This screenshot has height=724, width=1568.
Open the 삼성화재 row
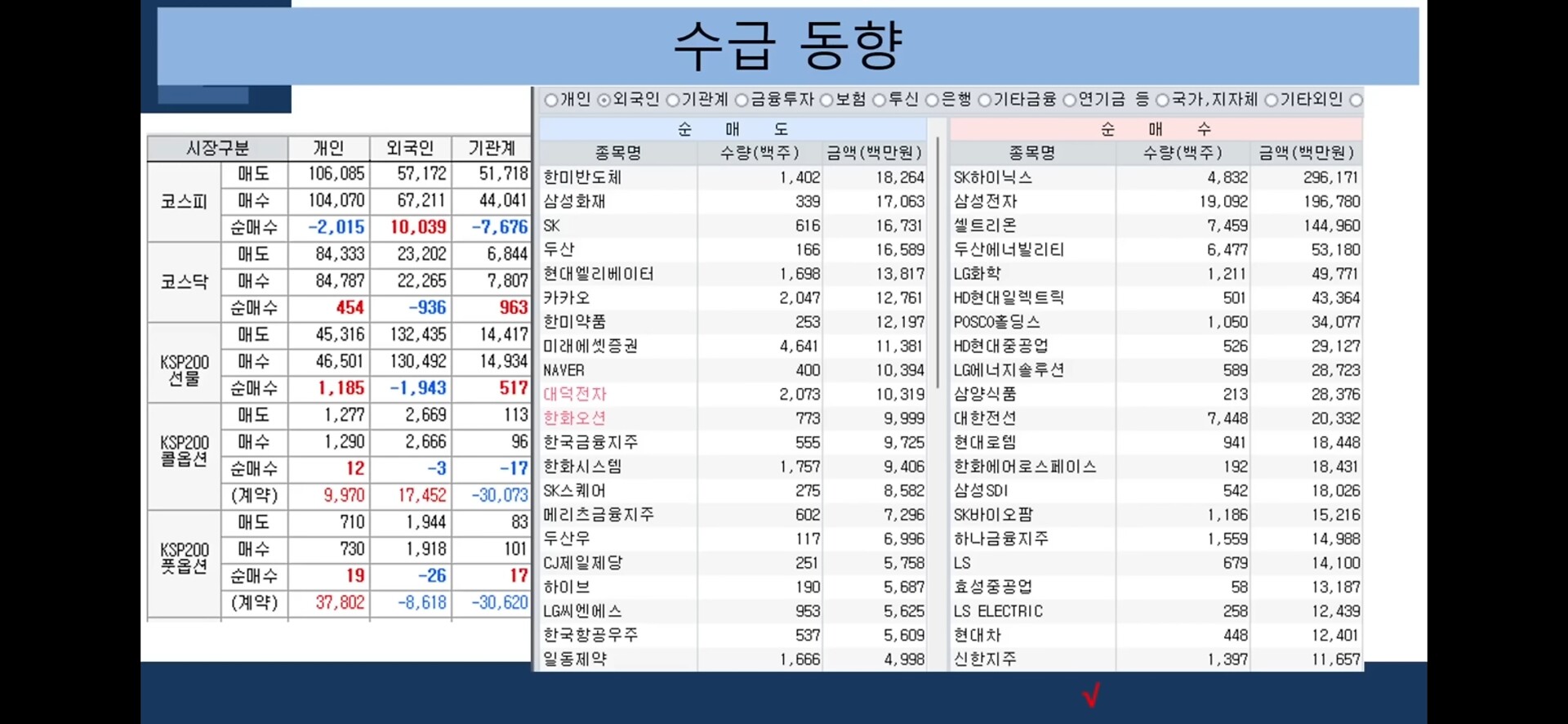(x=733, y=201)
